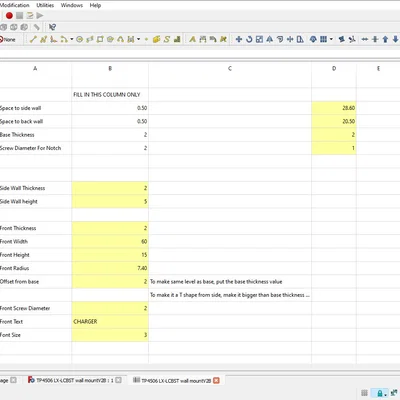The width and height of the screenshot is (400, 400).
Task: Close the wall mount spreadsheet tab
Action: pyautogui.click(x=216, y=380)
